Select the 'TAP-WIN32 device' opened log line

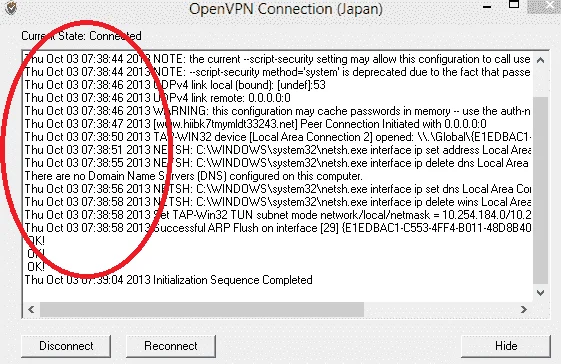278,137
